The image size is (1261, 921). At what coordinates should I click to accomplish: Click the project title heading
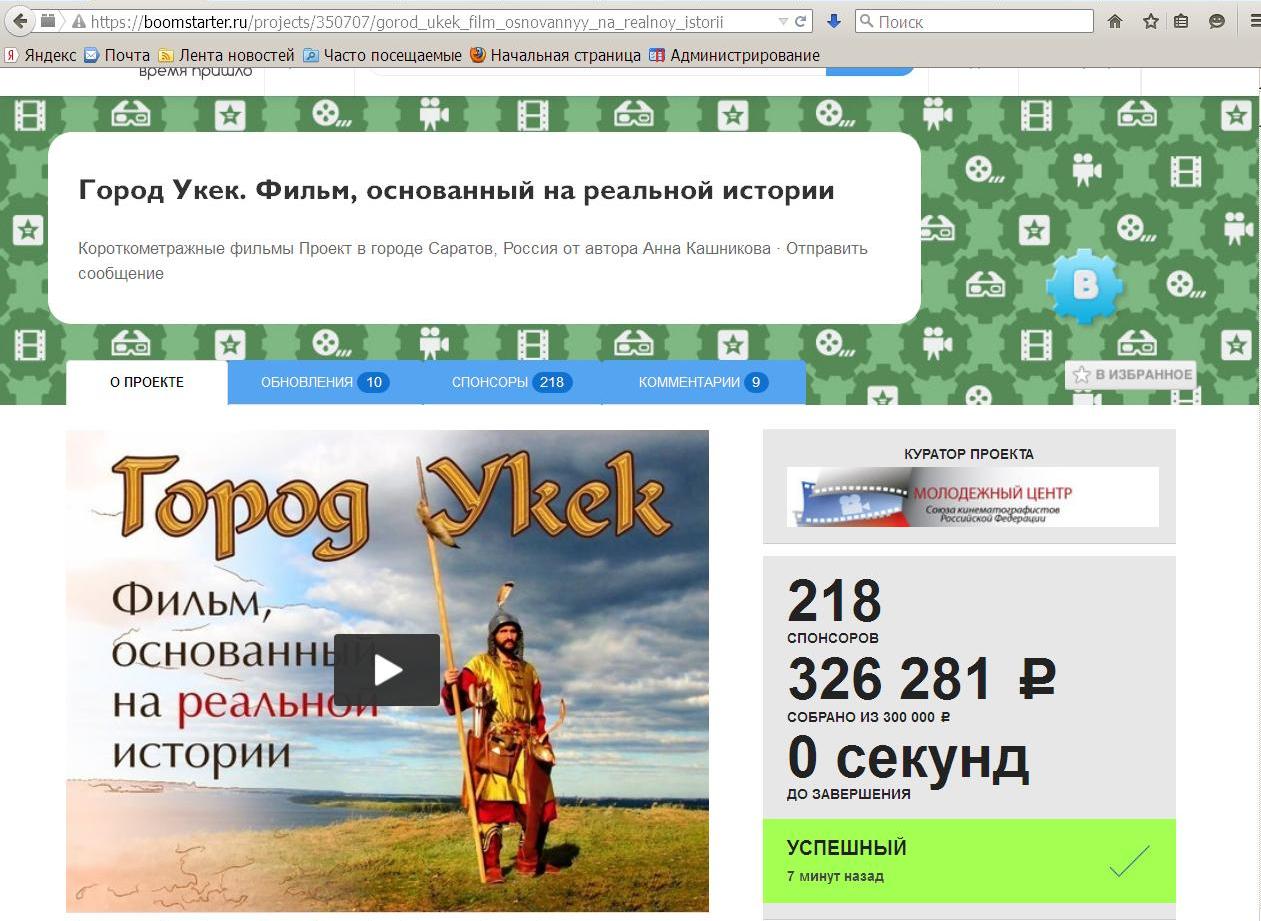(x=456, y=190)
